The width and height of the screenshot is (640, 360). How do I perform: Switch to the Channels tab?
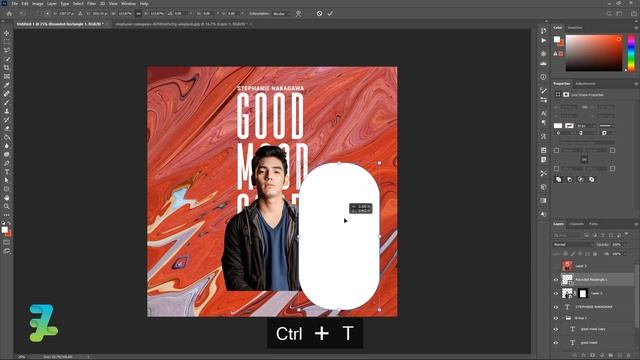[x=576, y=224]
